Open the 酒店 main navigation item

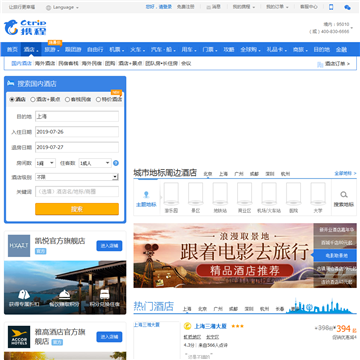point(31,50)
